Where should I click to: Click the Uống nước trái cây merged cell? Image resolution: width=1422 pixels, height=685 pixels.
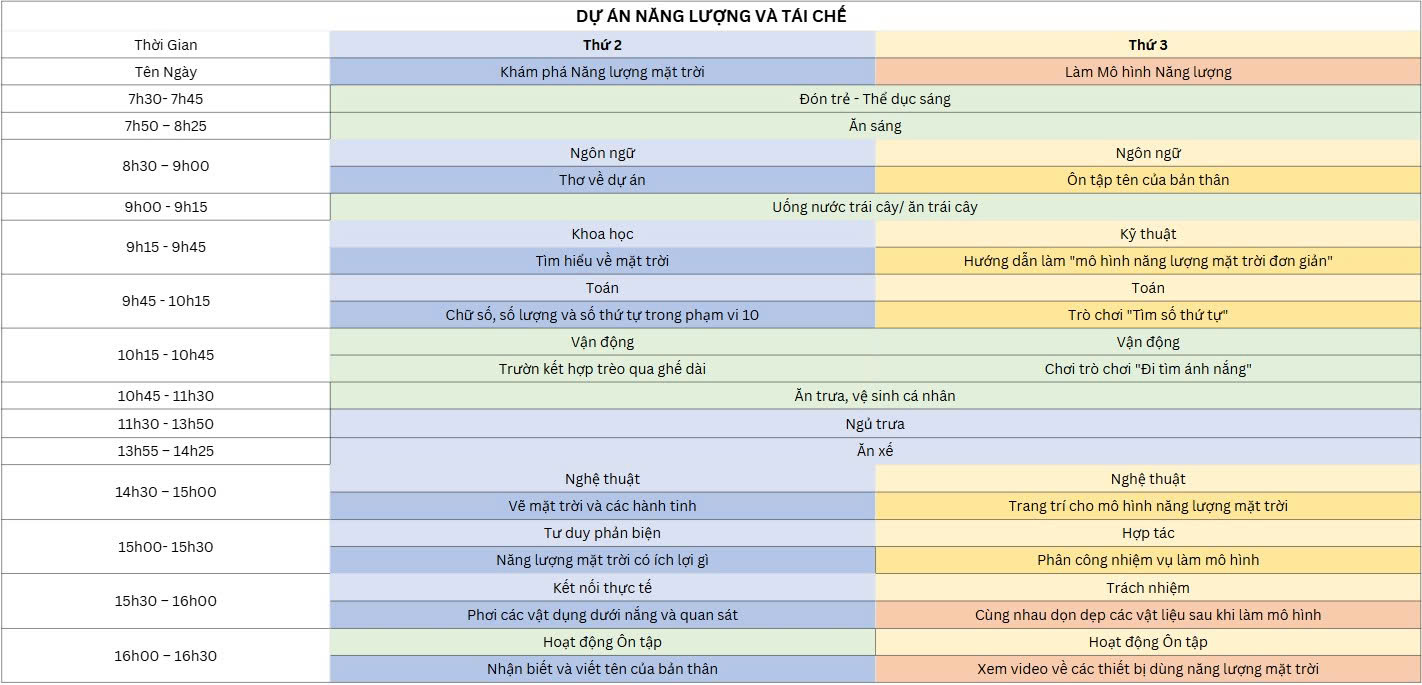pos(875,207)
